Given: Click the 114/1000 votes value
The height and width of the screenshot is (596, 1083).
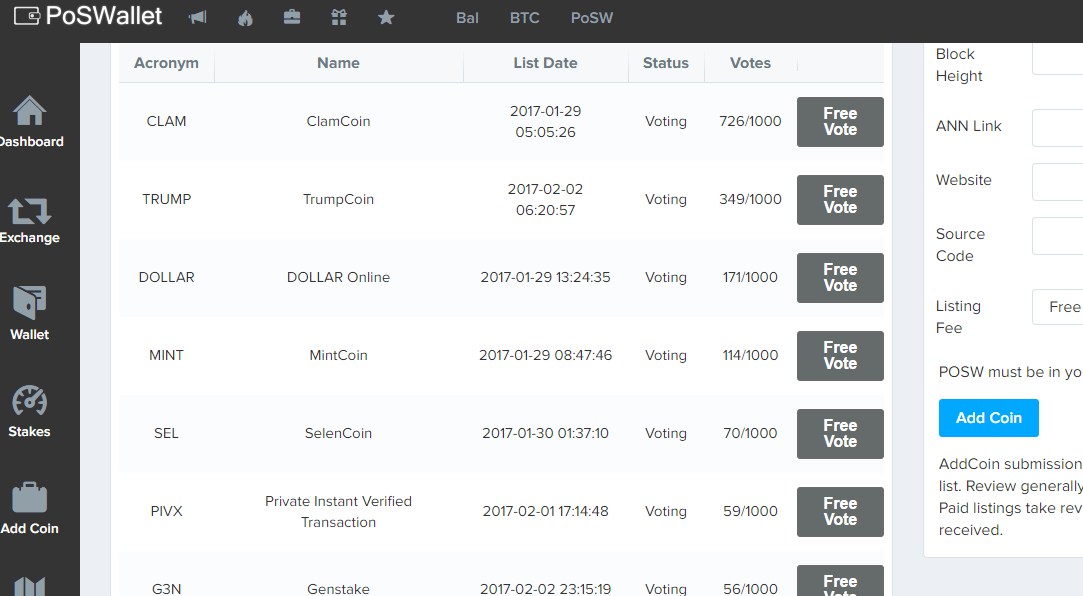Looking at the screenshot, I should pyautogui.click(x=750, y=356).
